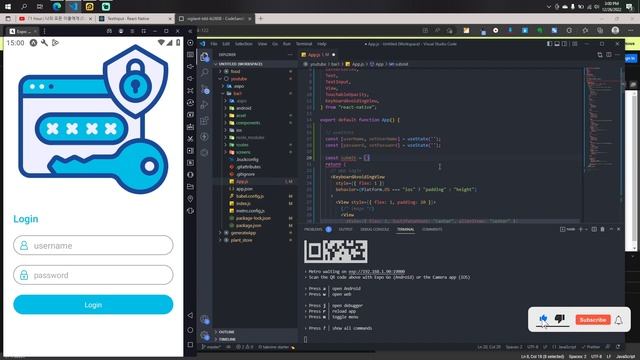Click the notification bell beside Subscribe
The height and width of the screenshot is (360, 640).
point(619,320)
